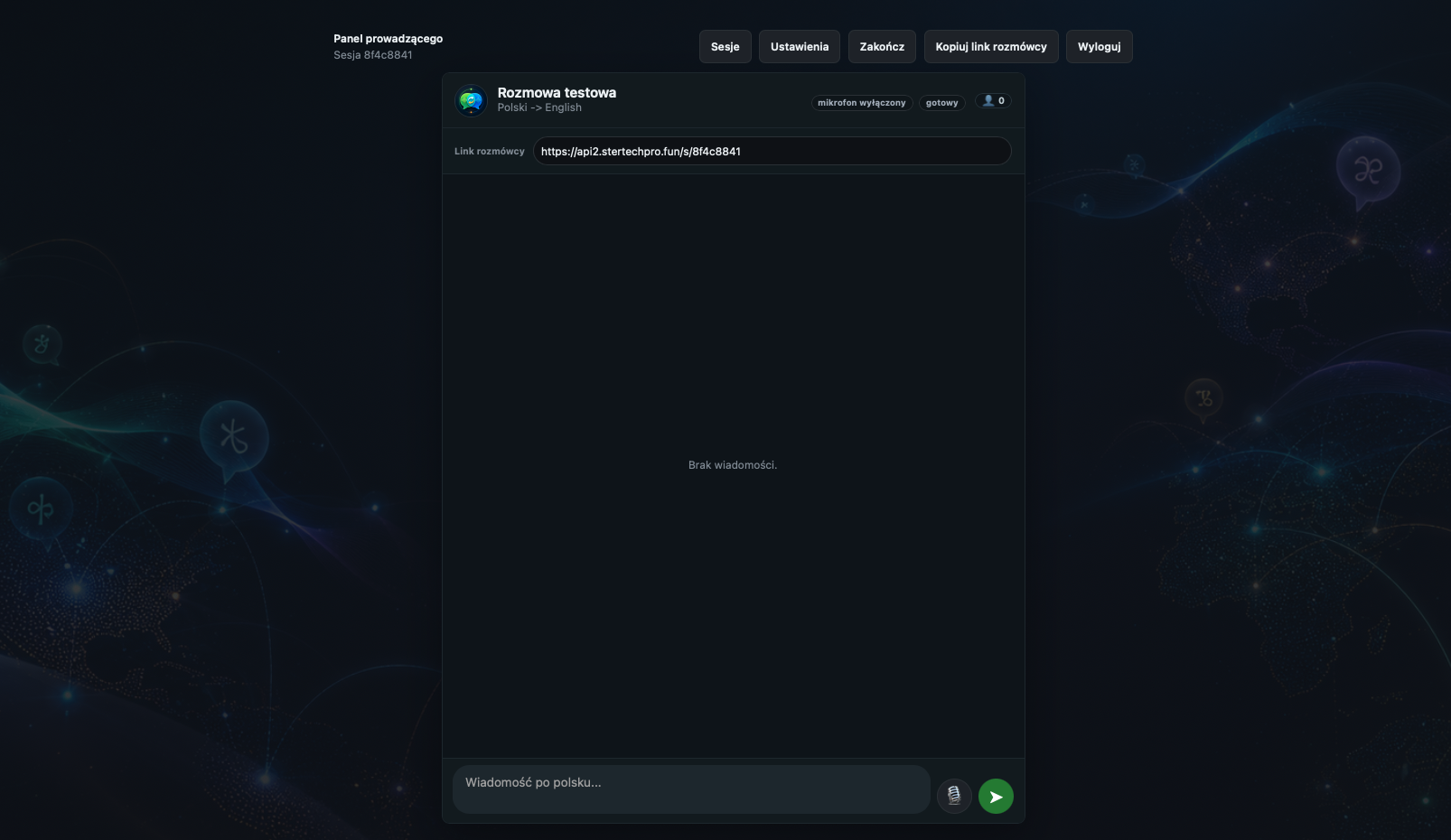
Task: Open the Sesje sessions list
Action: 725,47
